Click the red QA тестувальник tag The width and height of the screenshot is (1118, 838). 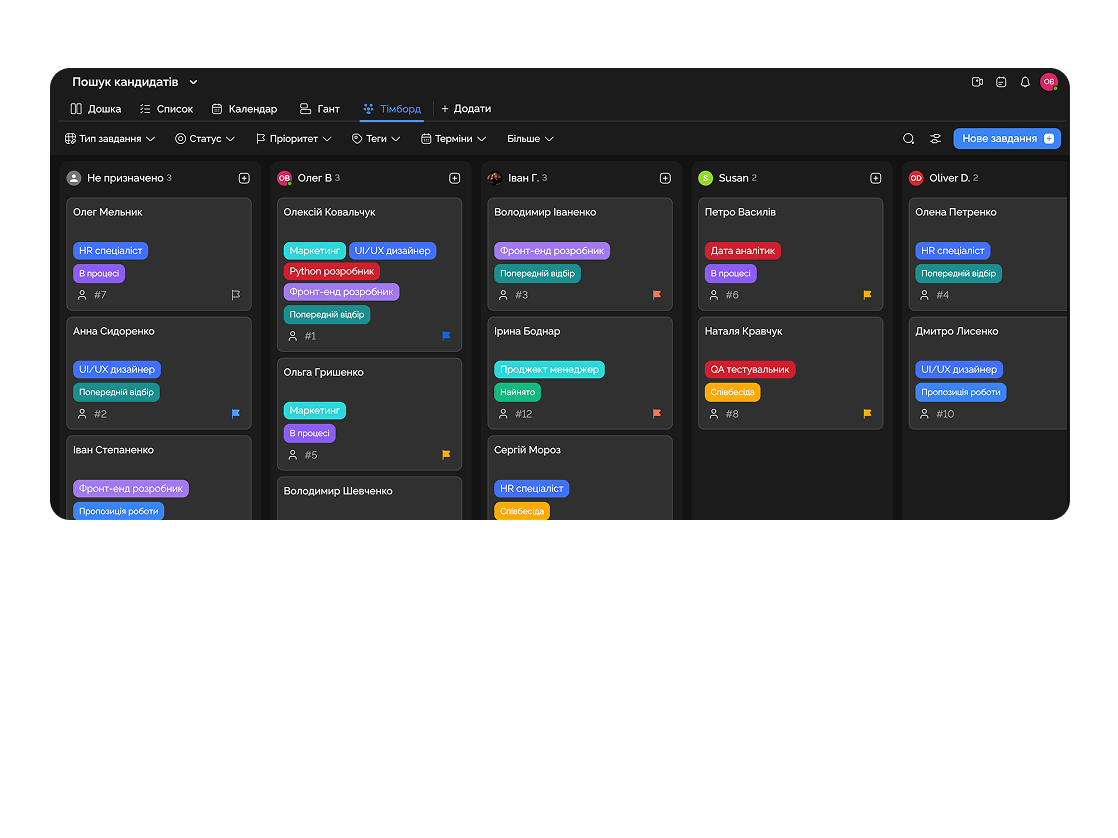pyautogui.click(x=750, y=369)
